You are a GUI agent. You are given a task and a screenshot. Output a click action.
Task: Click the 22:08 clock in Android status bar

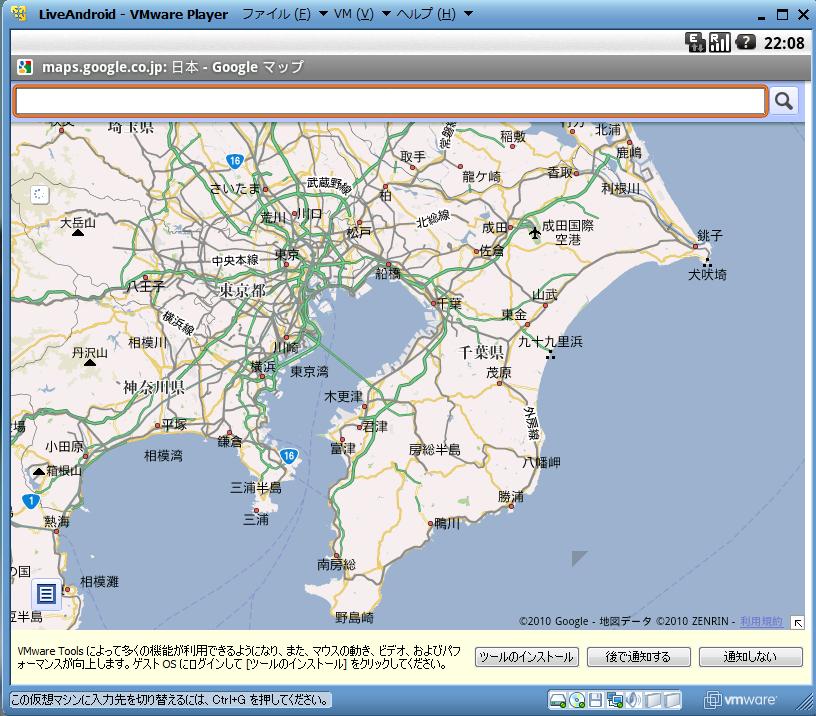784,43
